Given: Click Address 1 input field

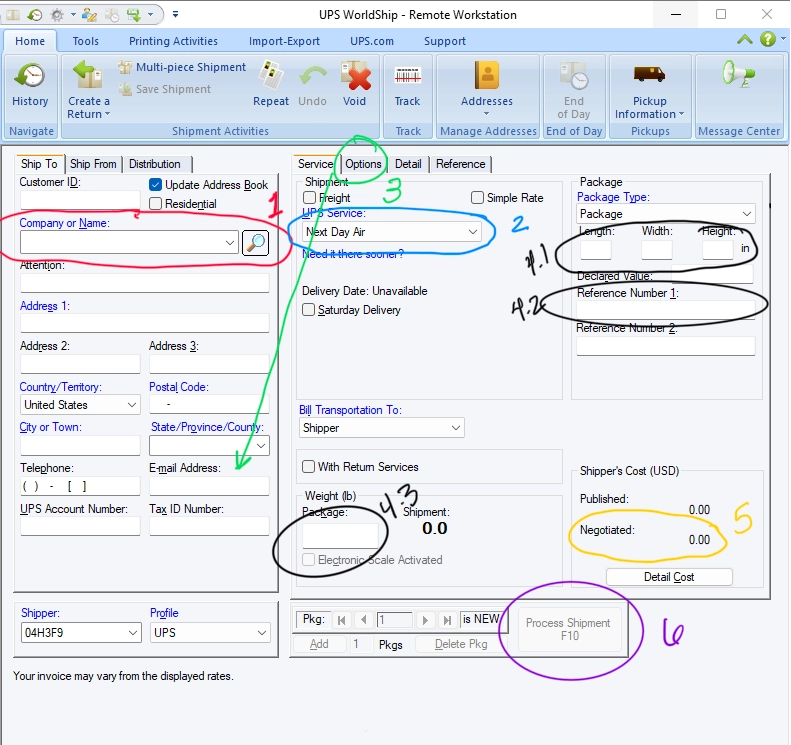Looking at the screenshot, I should (145, 323).
